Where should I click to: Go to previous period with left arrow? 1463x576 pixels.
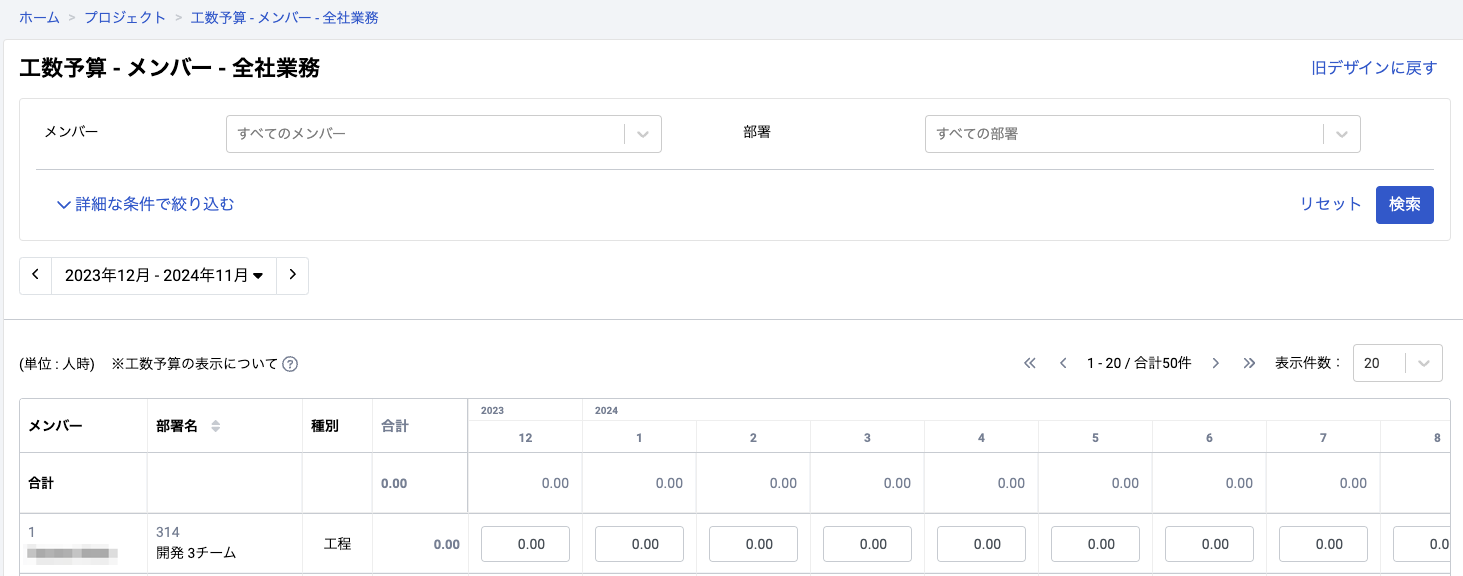(36, 276)
